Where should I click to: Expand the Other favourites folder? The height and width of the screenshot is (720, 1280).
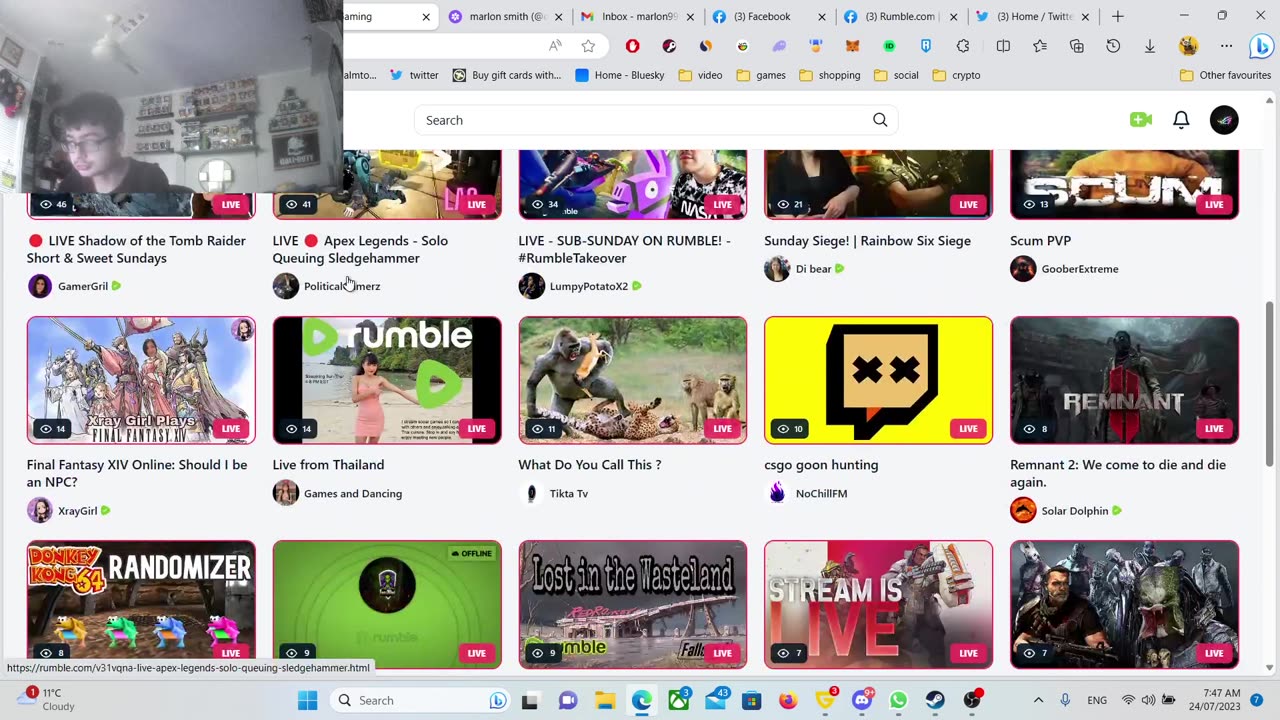[x=1225, y=75]
